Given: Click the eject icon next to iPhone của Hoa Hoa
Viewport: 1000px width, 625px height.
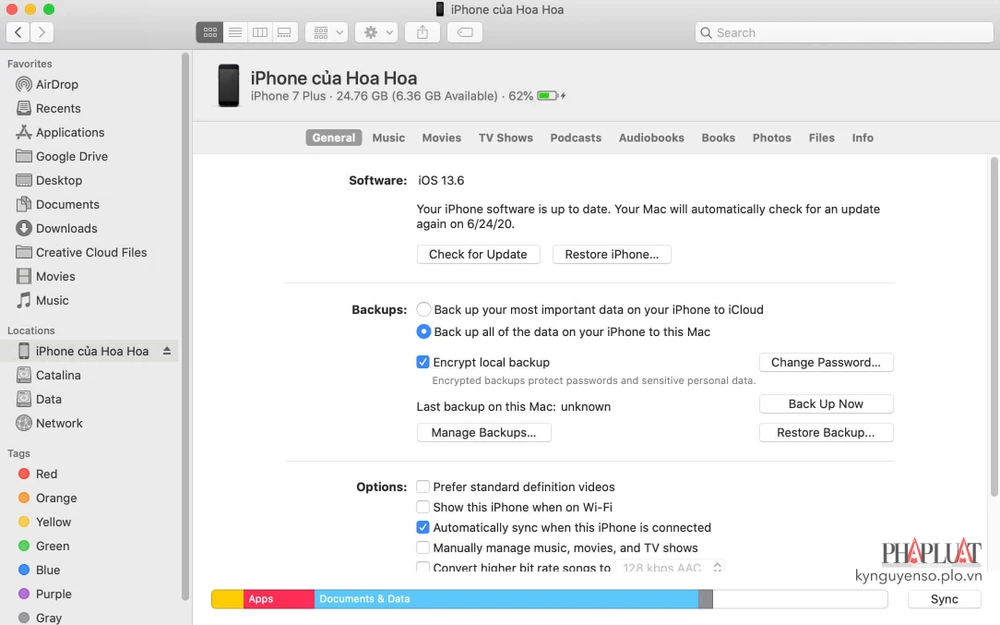Looking at the screenshot, I should click(167, 351).
